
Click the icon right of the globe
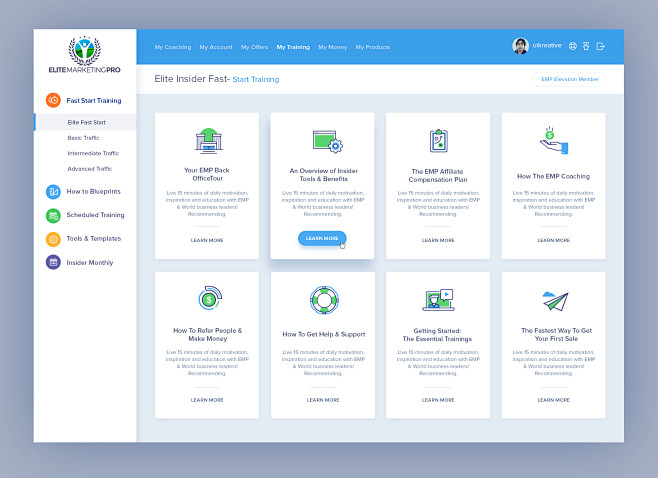click(x=586, y=46)
